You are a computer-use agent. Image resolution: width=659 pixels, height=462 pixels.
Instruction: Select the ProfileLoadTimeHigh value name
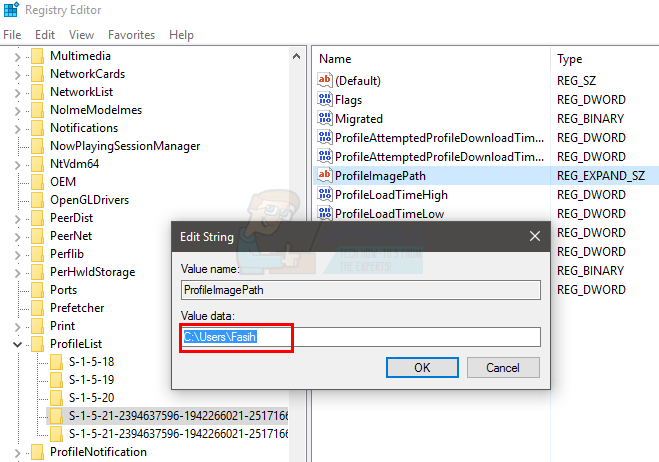click(391, 195)
